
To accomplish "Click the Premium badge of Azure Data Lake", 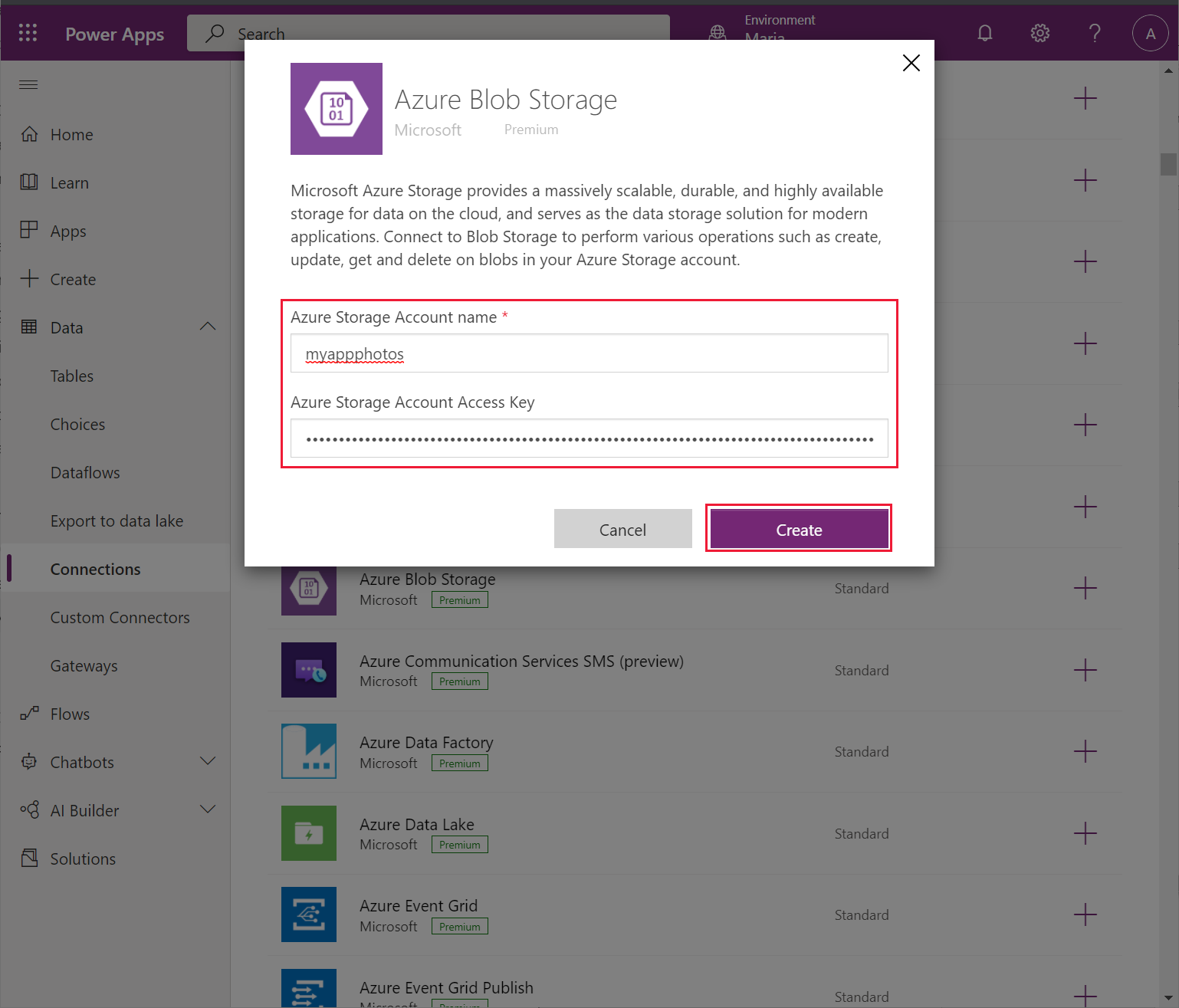I will [x=460, y=845].
